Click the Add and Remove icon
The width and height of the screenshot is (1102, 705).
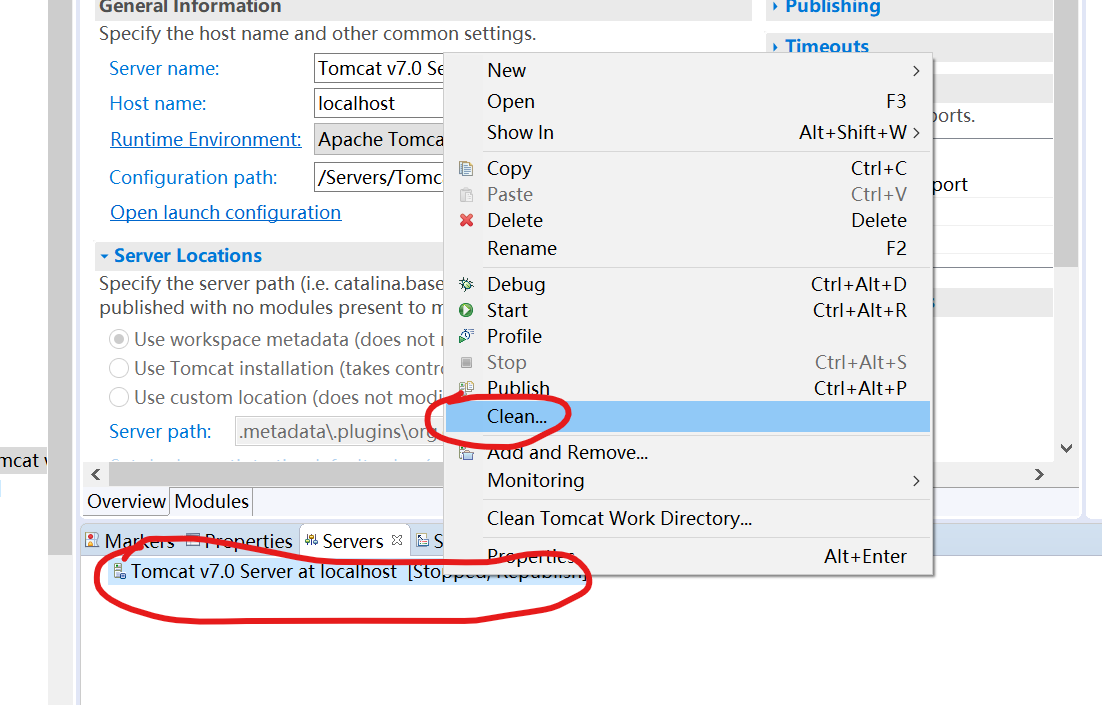(x=466, y=453)
